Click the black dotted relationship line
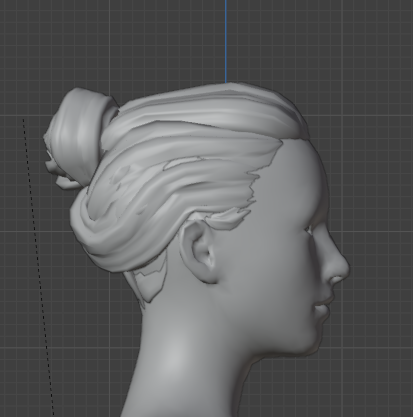413x417 pixels. 38,267
